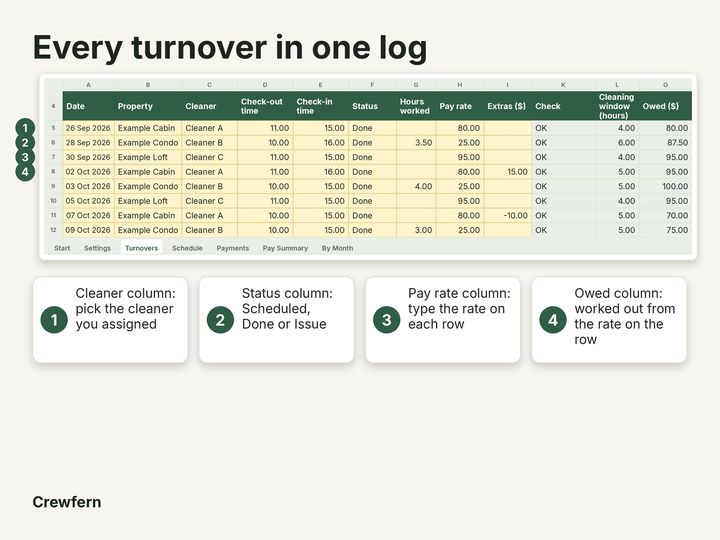Go to the Payments sheet tab

233,248
